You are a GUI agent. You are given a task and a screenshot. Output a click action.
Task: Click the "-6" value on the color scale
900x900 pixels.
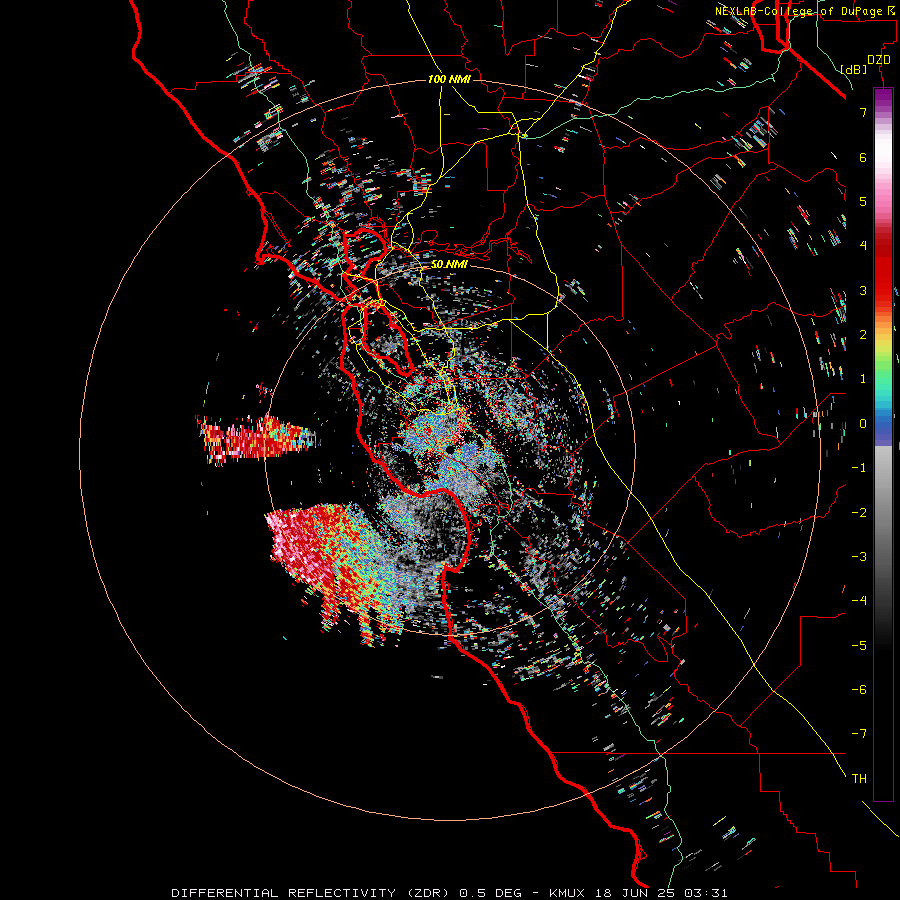[859, 690]
